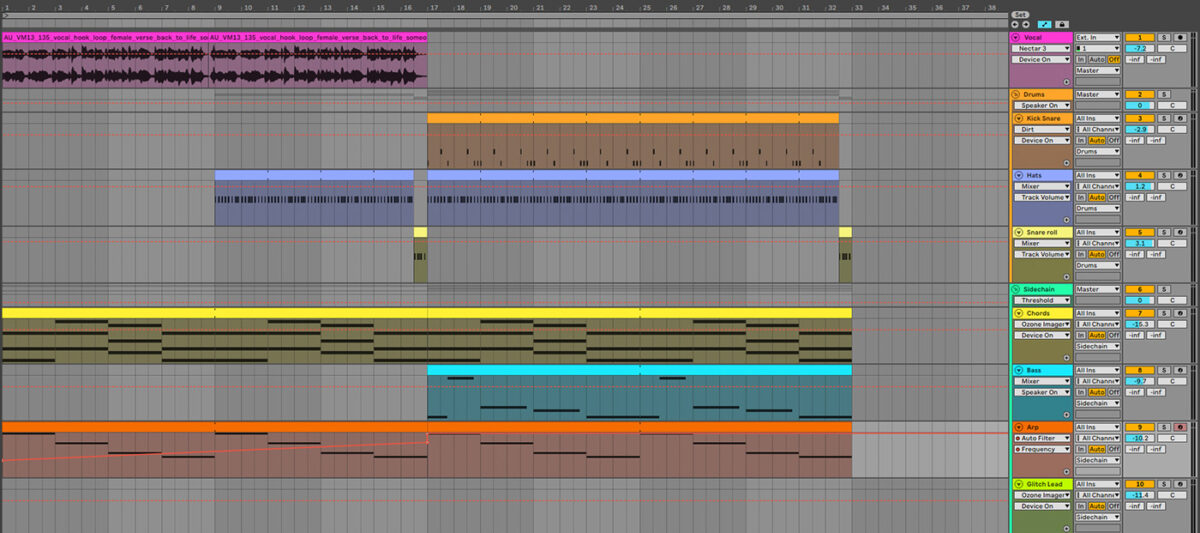Fold the Vocal track with its triangle
Image resolution: width=1200 pixels, height=533 pixels.
(1017, 37)
